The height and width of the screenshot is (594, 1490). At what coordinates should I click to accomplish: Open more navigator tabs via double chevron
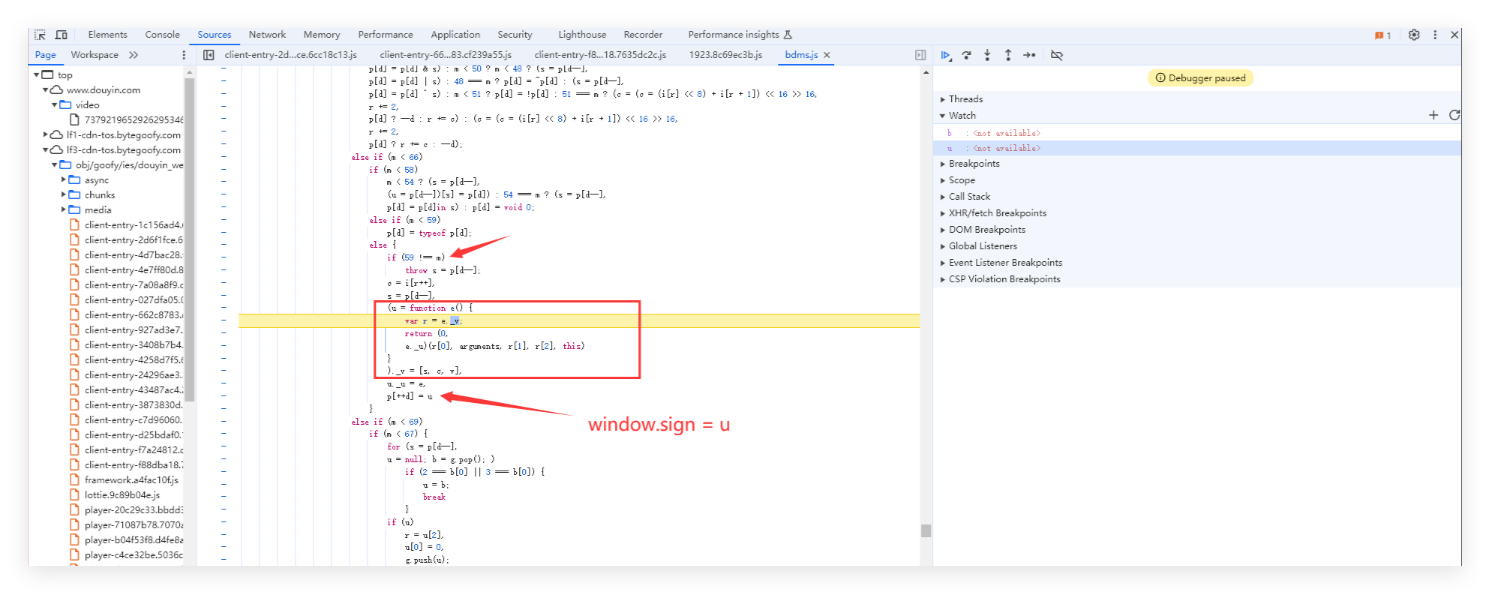(x=133, y=55)
